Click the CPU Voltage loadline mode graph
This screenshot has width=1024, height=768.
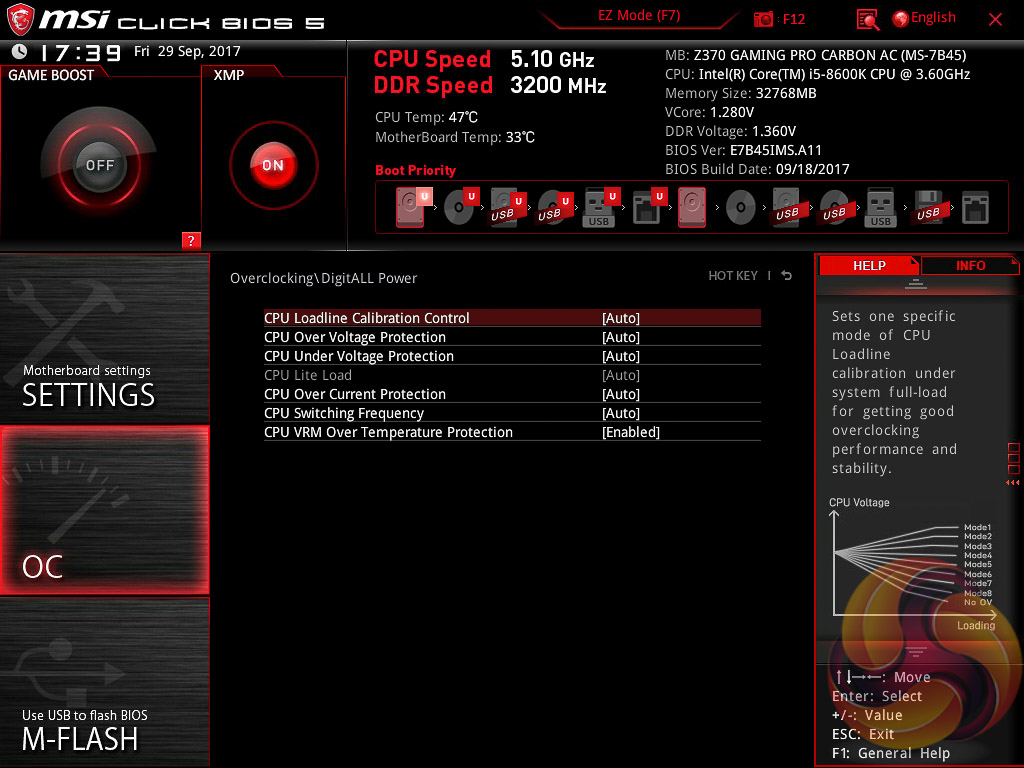(914, 565)
